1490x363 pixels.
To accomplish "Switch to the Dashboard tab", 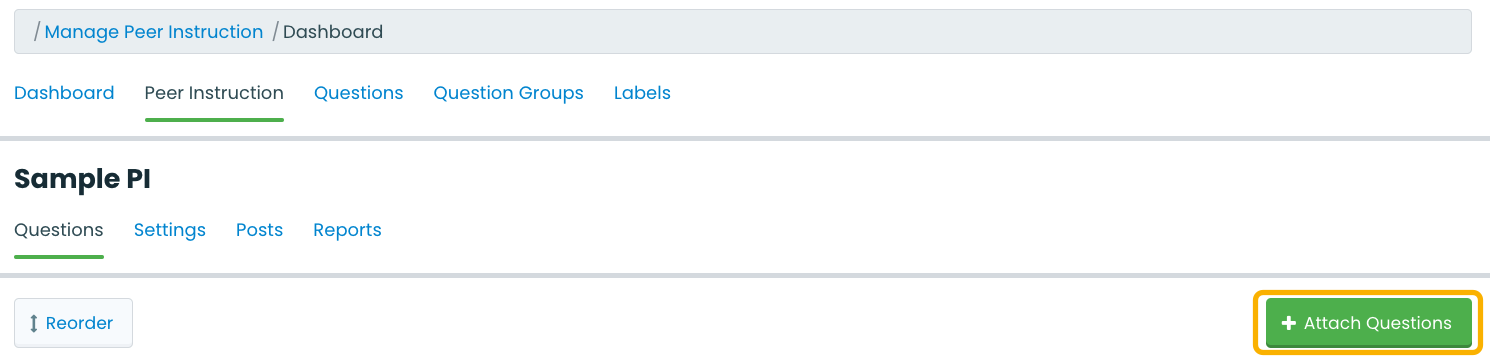I will 64,93.
